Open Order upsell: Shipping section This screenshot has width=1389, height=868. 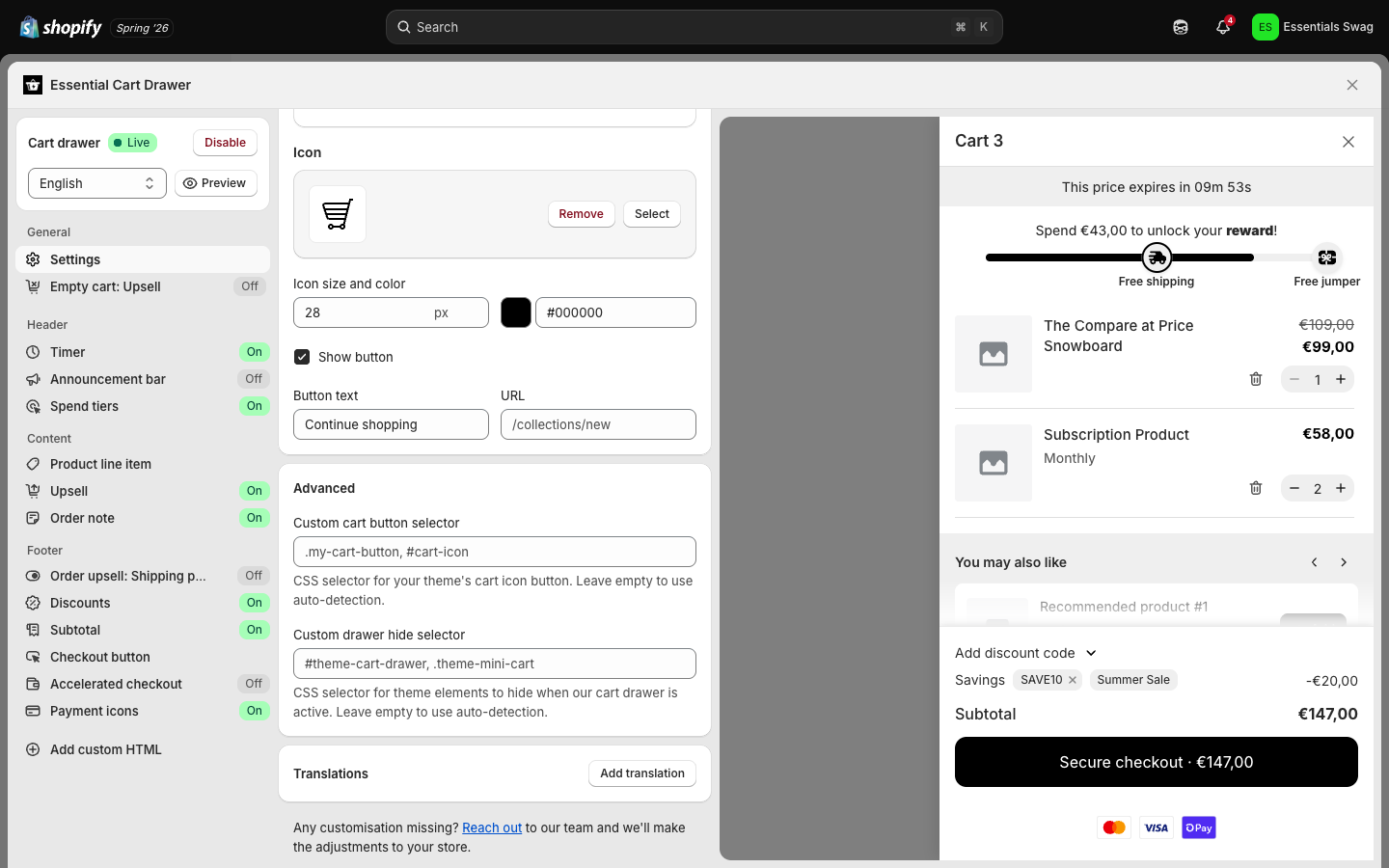(x=143, y=576)
